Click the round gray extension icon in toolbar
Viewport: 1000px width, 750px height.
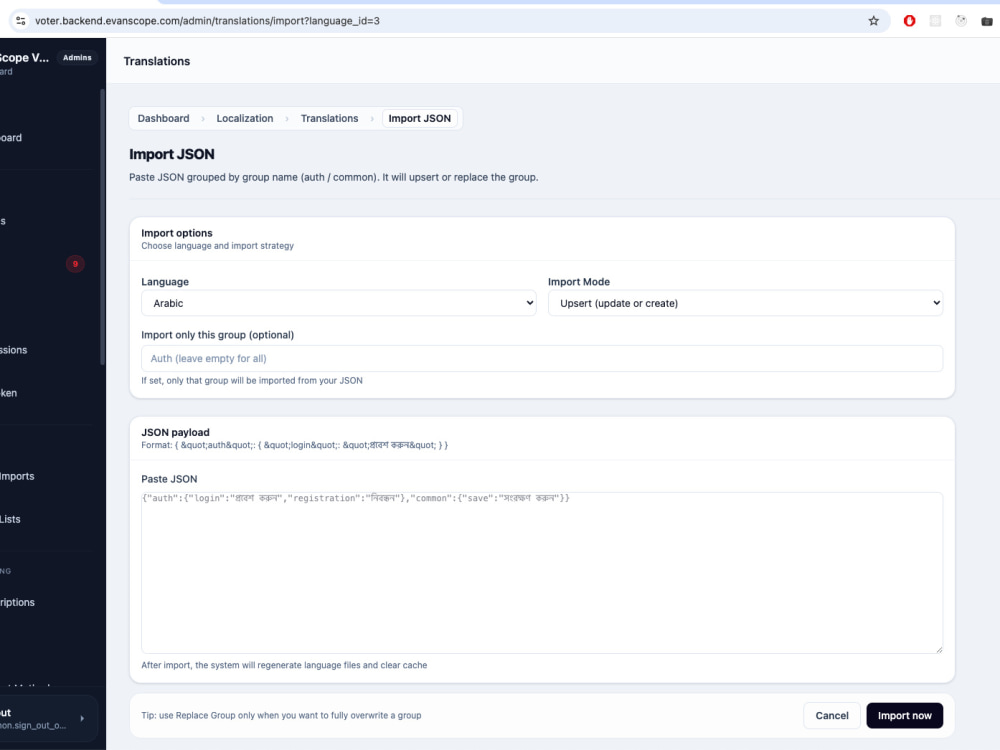point(961,21)
